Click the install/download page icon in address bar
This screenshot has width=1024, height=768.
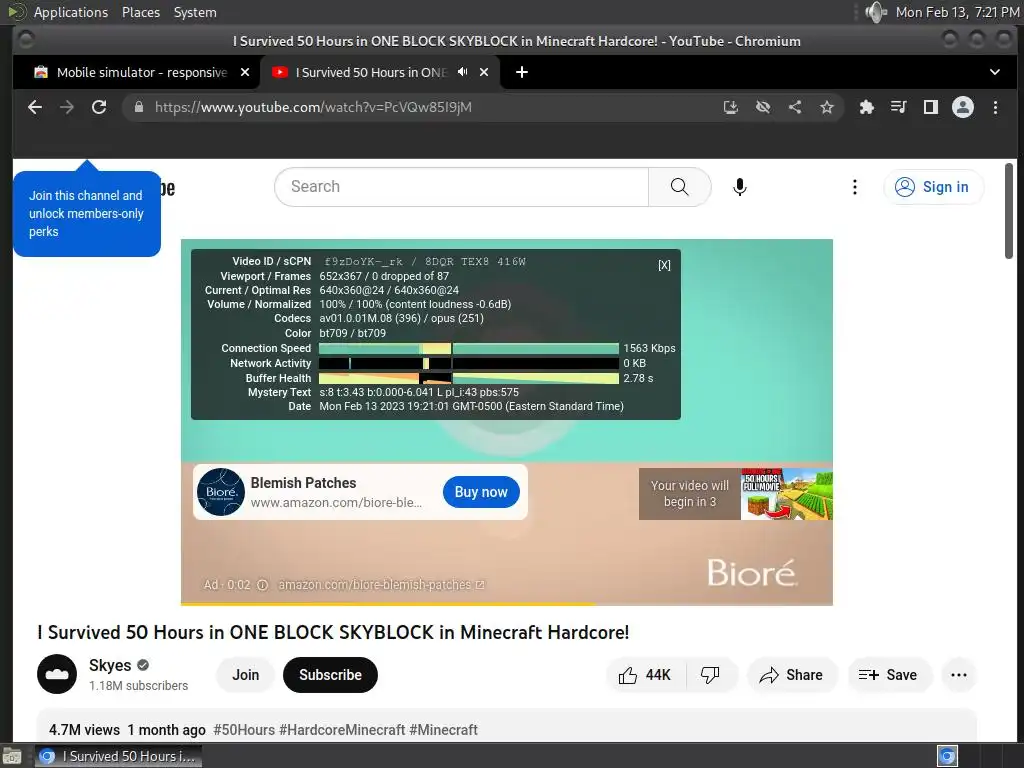point(731,107)
